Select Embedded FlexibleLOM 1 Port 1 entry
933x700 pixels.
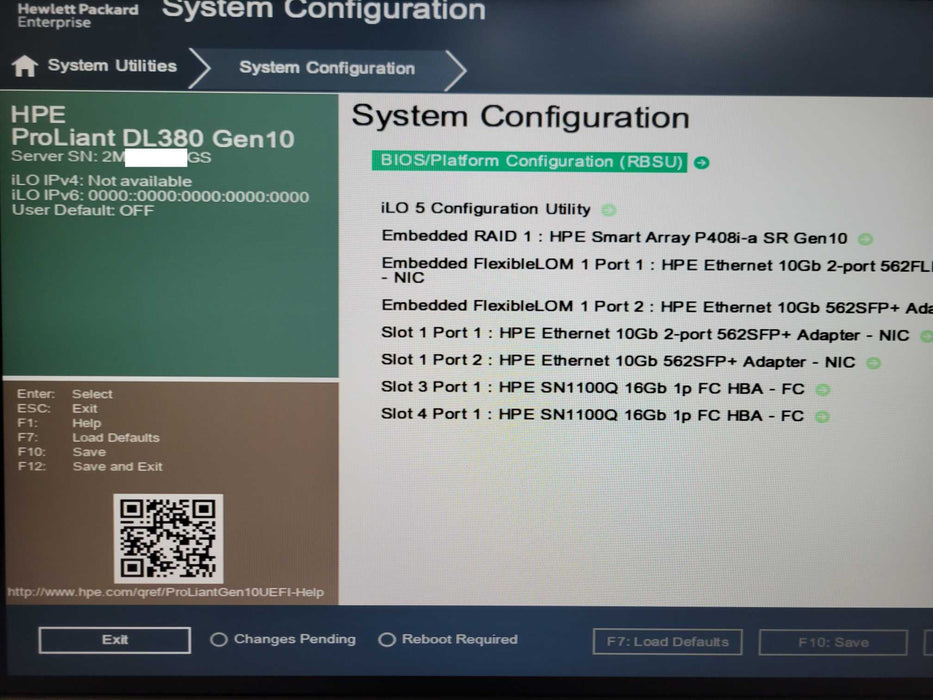[x=657, y=271]
